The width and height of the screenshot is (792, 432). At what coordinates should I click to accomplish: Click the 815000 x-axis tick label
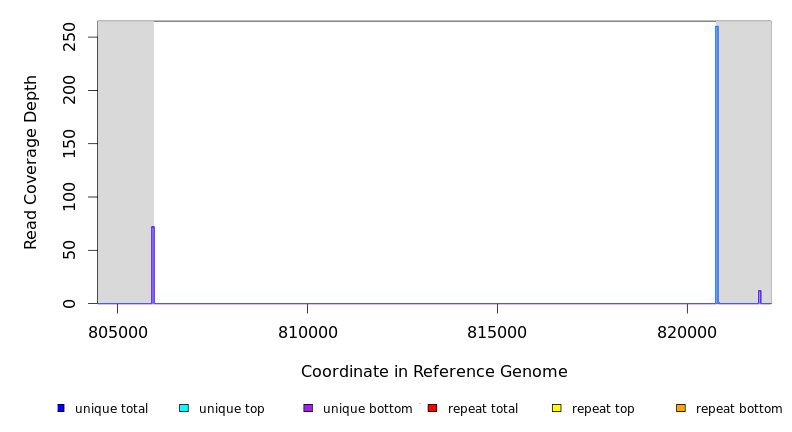click(497, 332)
